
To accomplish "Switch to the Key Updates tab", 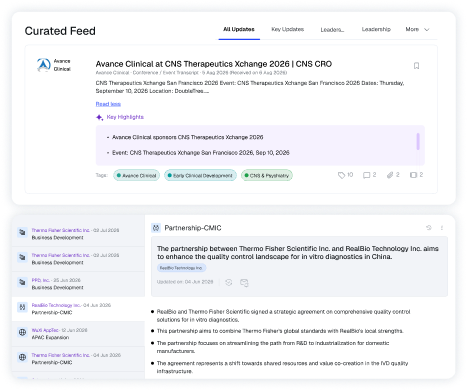I will (x=288, y=29).
